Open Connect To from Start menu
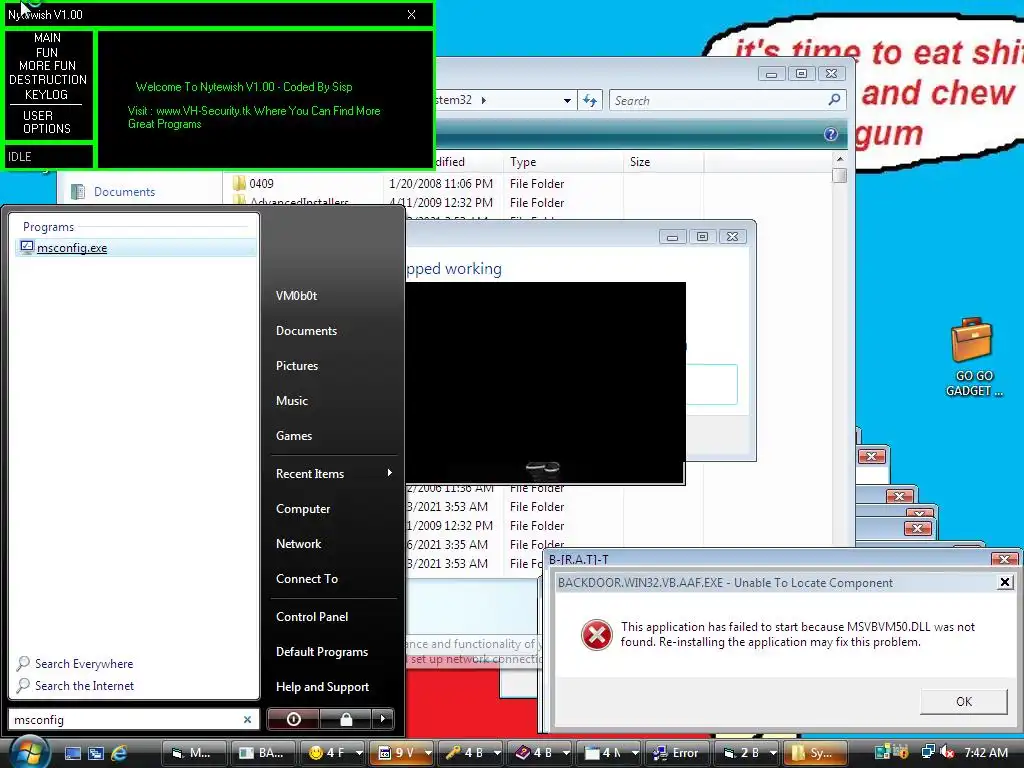The width and height of the screenshot is (1024, 768). pyautogui.click(x=307, y=579)
